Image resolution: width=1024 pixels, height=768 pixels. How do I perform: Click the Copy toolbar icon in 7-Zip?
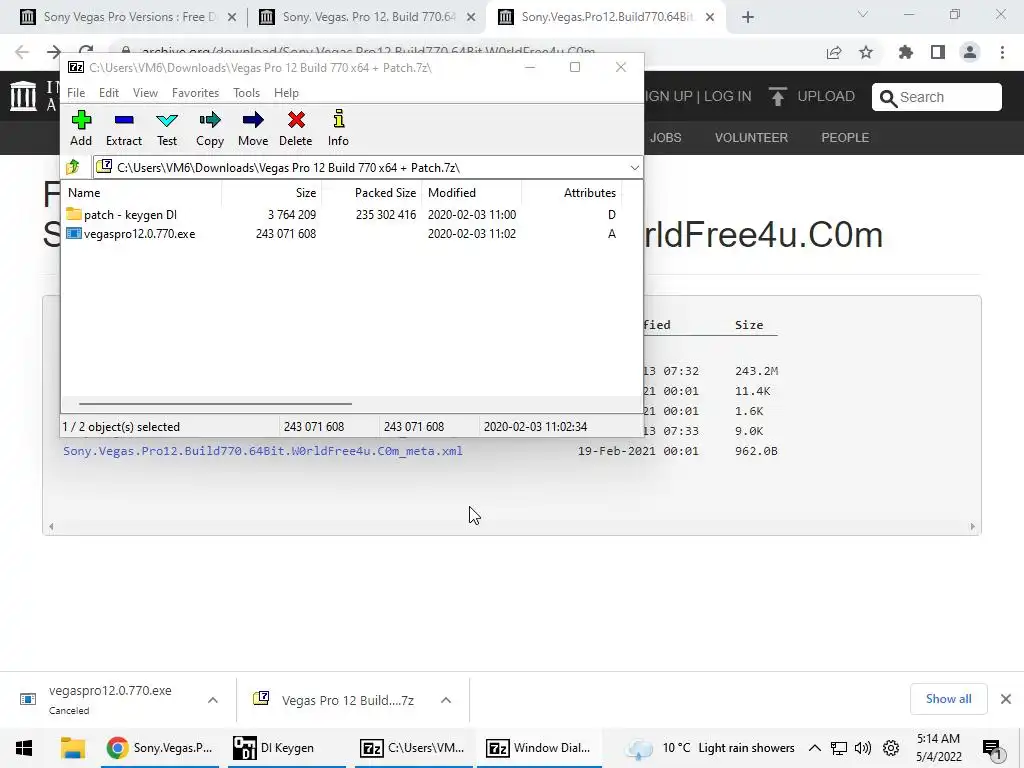point(210,128)
